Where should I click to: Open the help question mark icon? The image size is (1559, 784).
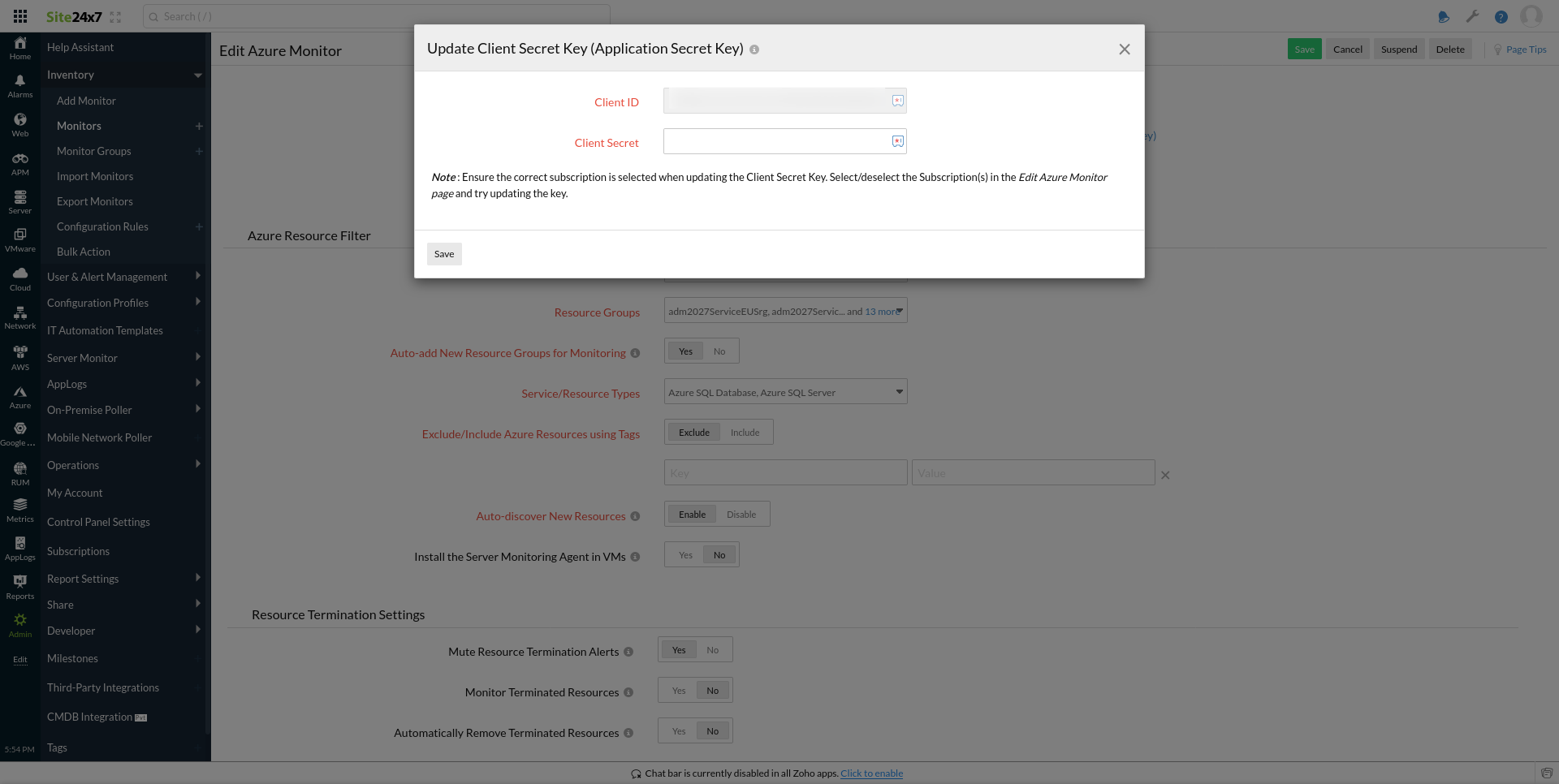[1501, 16]
